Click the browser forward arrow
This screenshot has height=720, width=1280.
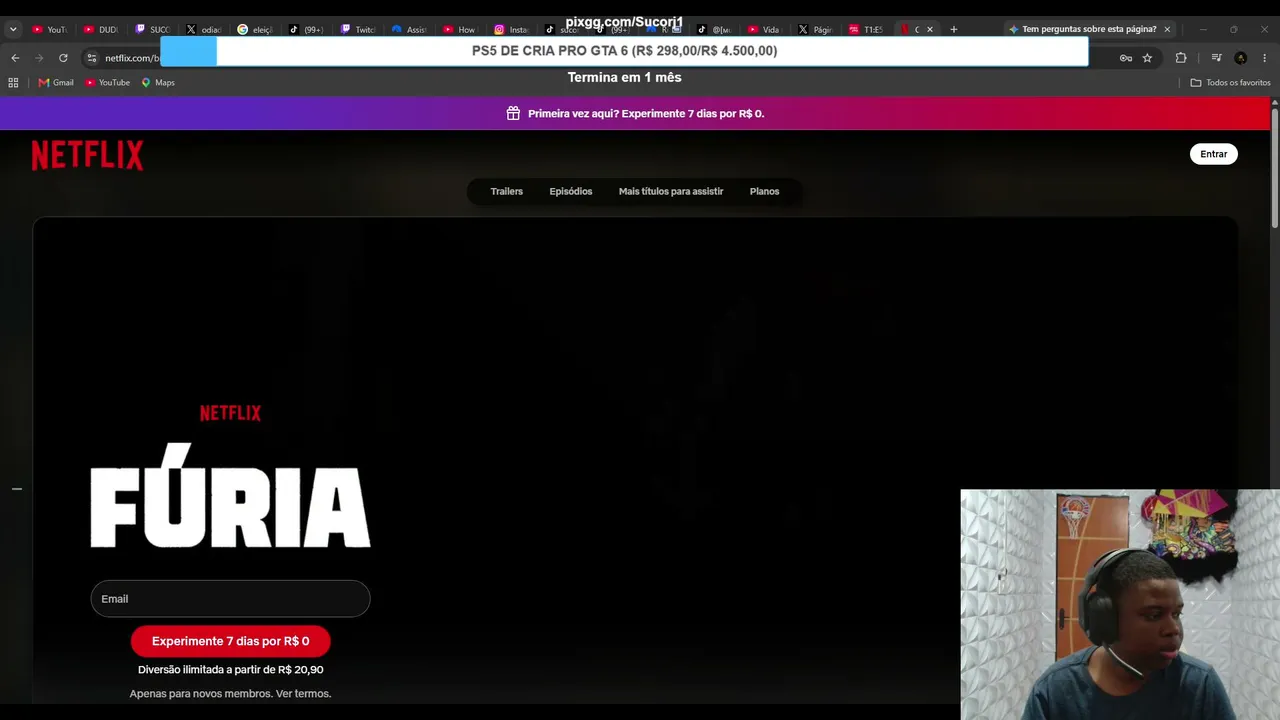(x=39, y=58)
